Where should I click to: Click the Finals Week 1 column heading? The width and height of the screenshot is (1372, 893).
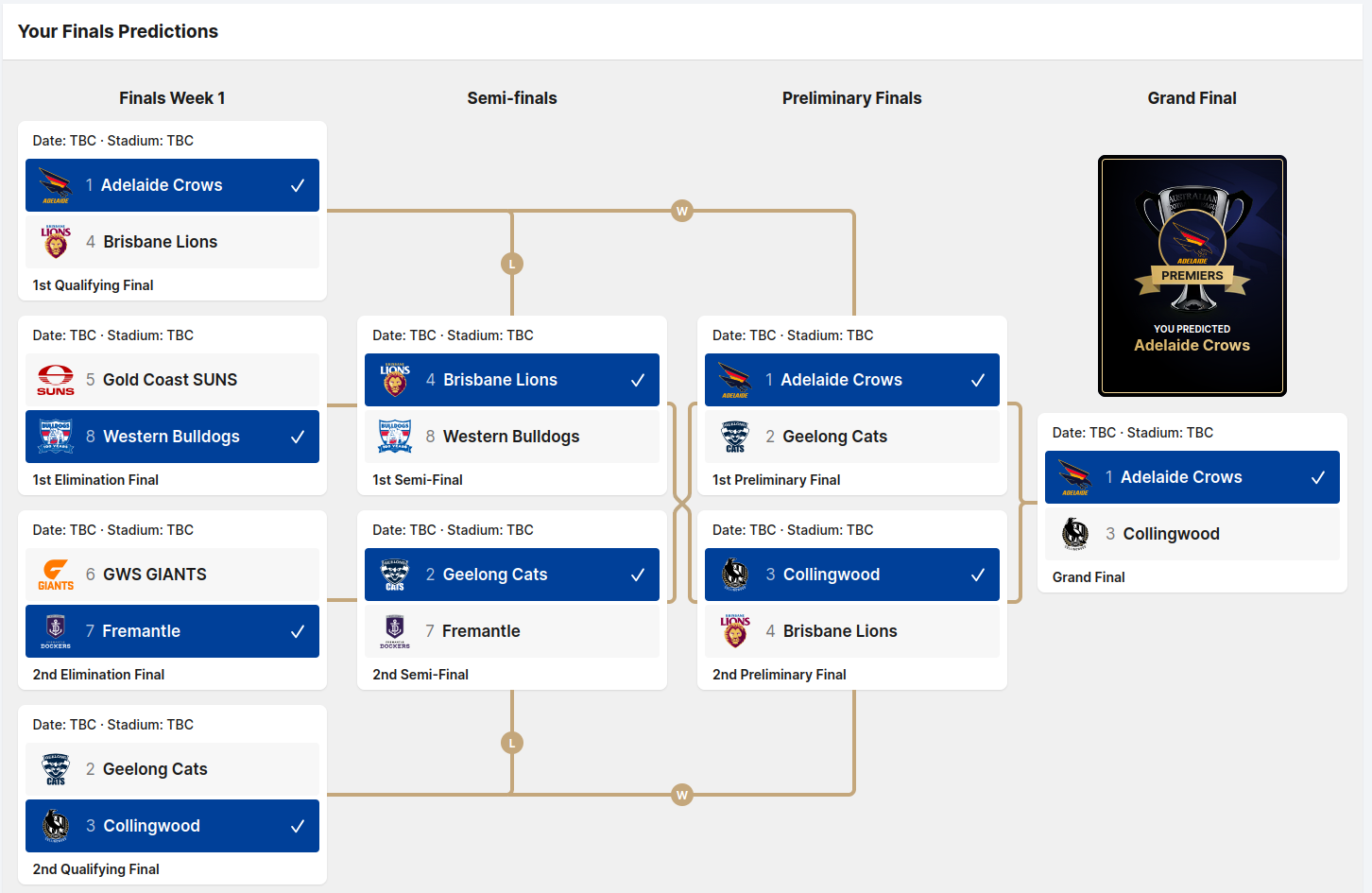pyautogui.click(x=172, y=98)
